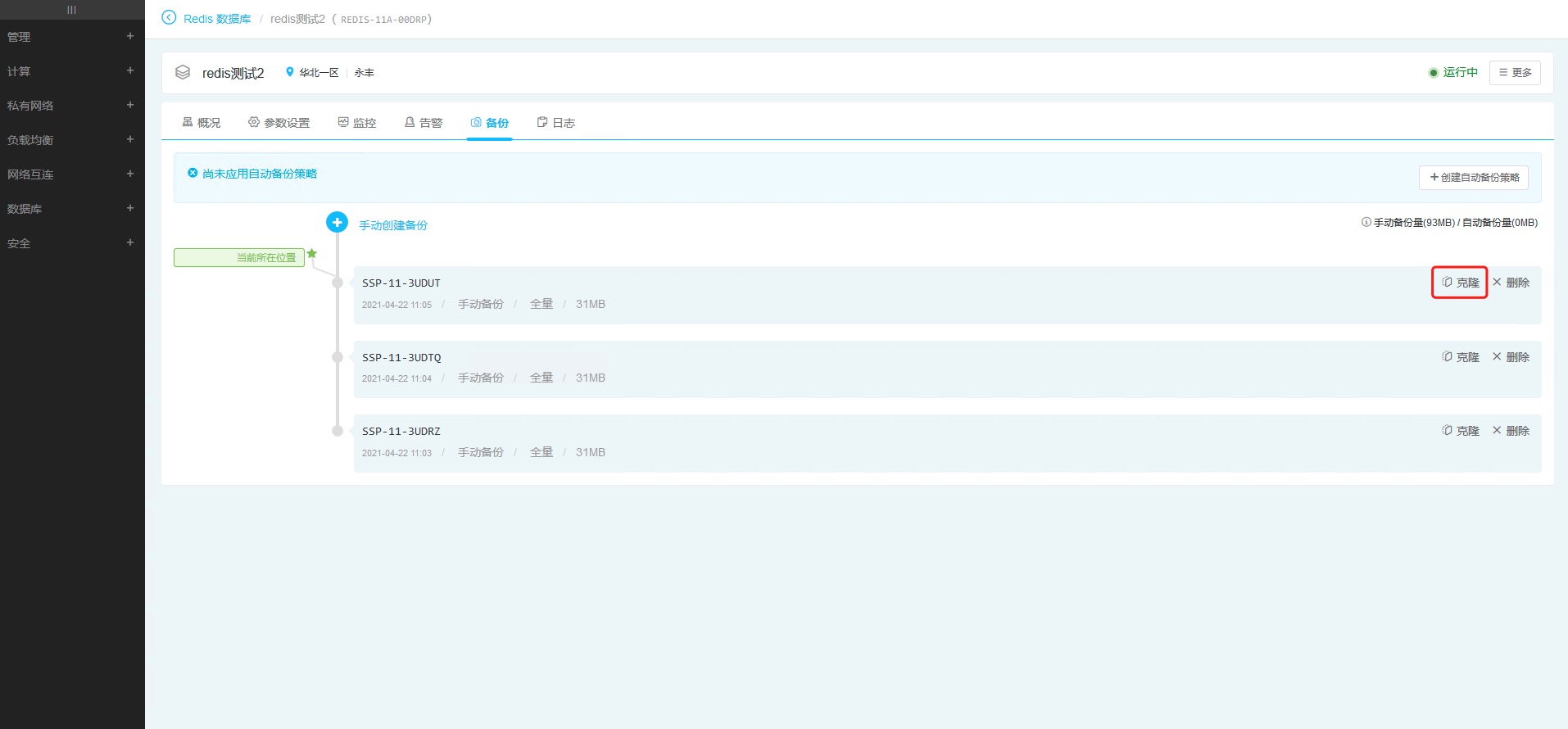Click the 尚未应用自动备份策略 notice text

tap(260, 174)
